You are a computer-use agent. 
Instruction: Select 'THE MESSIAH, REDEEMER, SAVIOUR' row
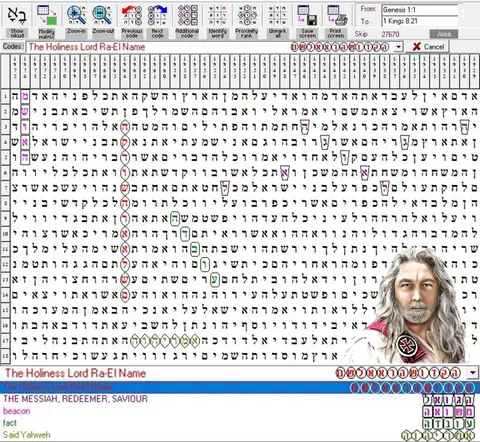coord(240,399)
